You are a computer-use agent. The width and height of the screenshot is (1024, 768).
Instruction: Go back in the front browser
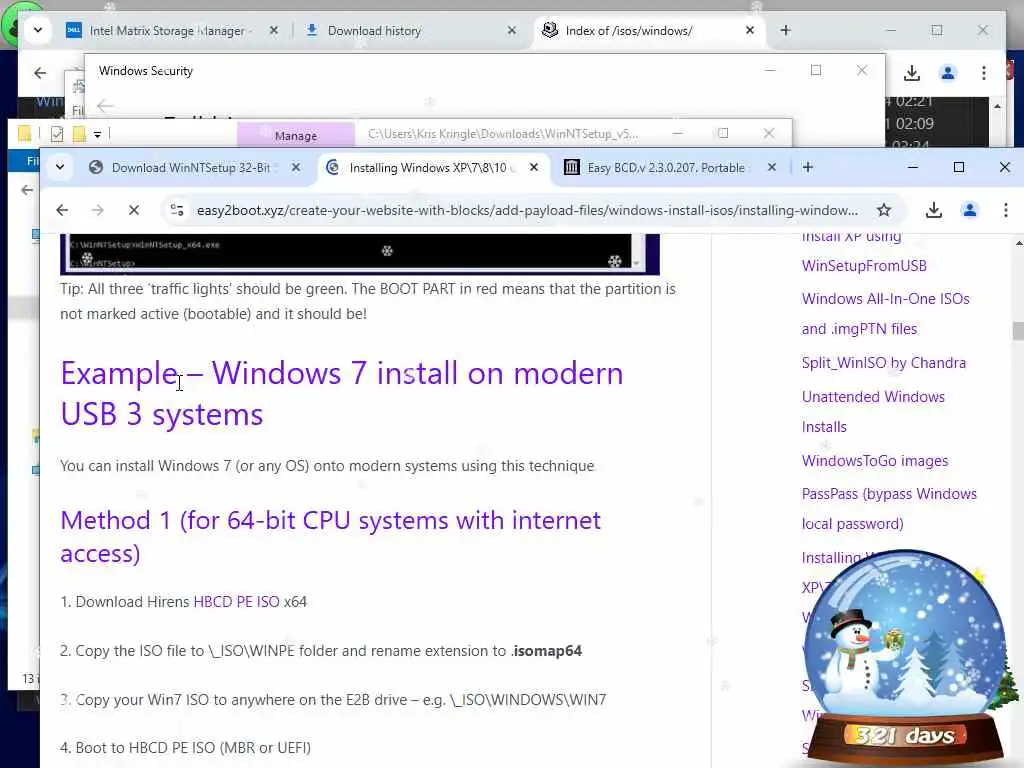tap(62, 210)
